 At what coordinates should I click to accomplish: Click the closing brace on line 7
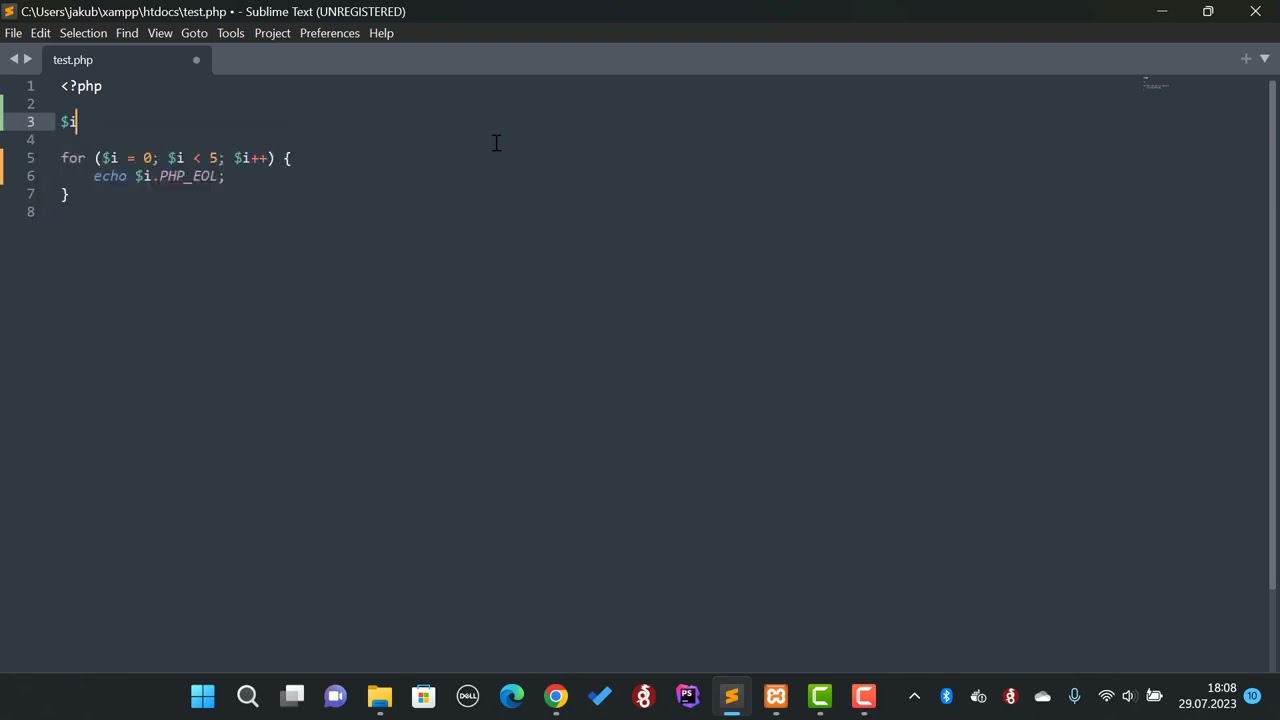point(65,194)
